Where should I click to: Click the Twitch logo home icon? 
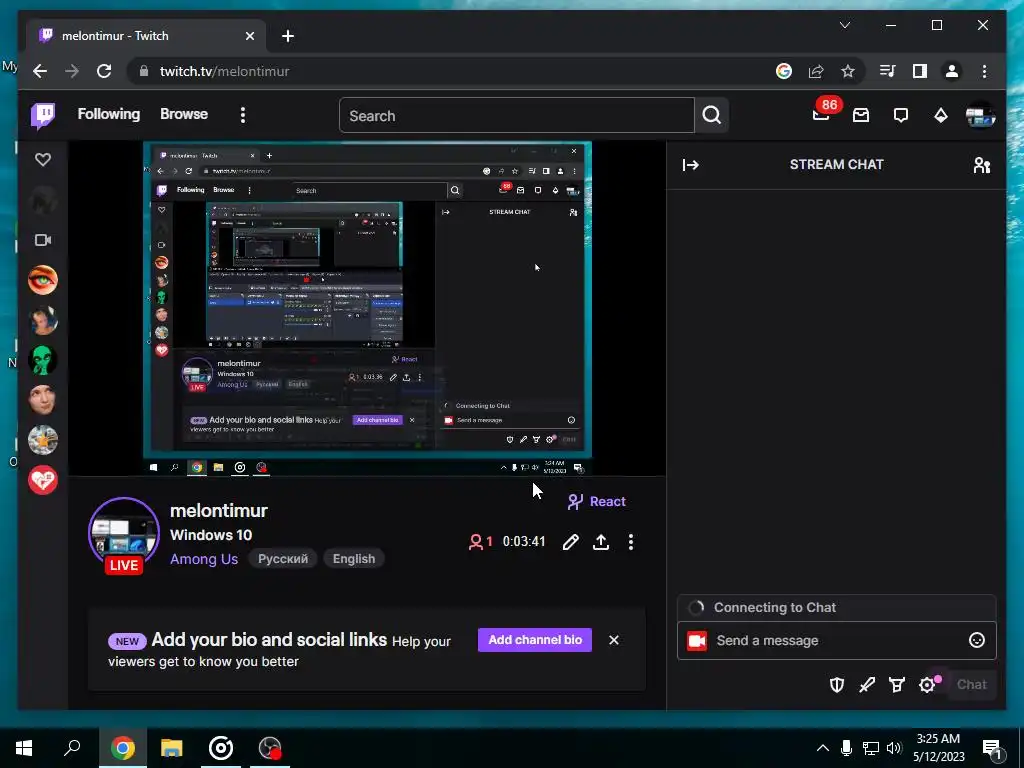pos(43,116)
